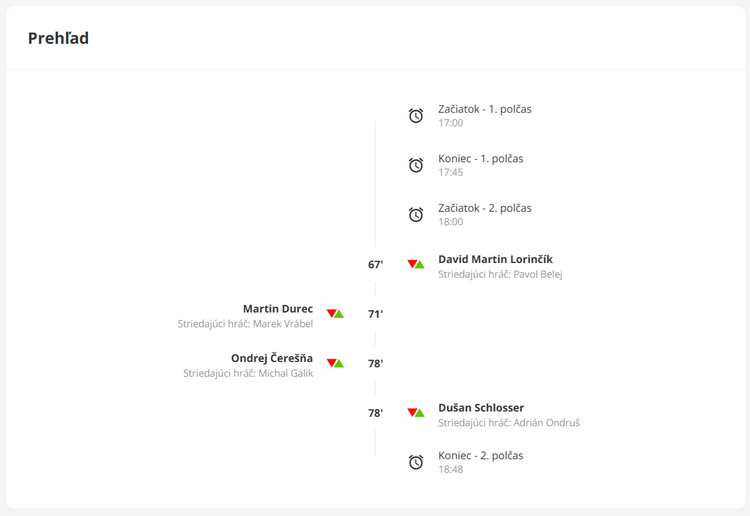Open player David Martin Lorinčík
Image resolution: width=750 pixels, height=516 pixels.
495,259
